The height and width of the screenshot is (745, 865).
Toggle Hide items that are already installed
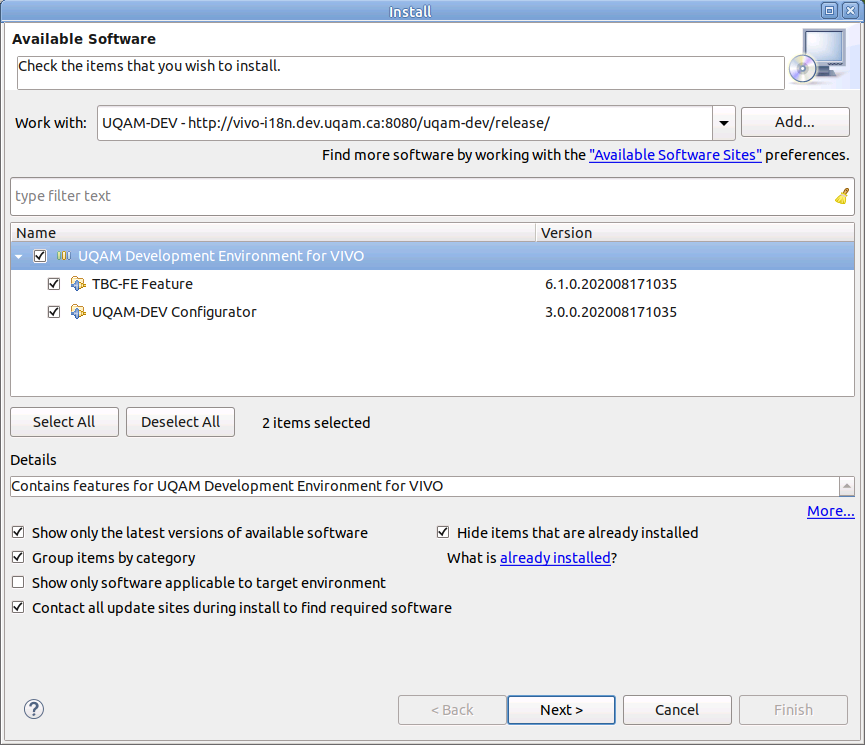point(443,533)
